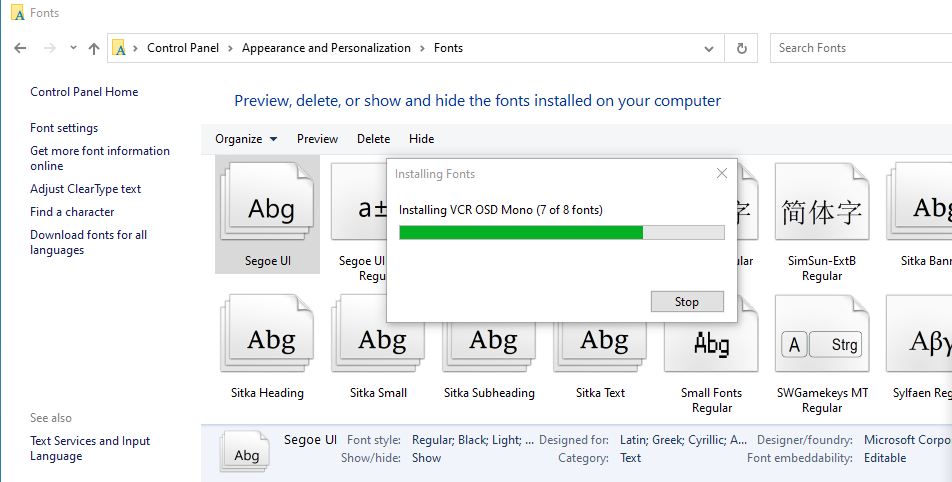Open the Organize dropdown menu
The height and width of the screenshot is (482, 952).
tap(246, 139)
